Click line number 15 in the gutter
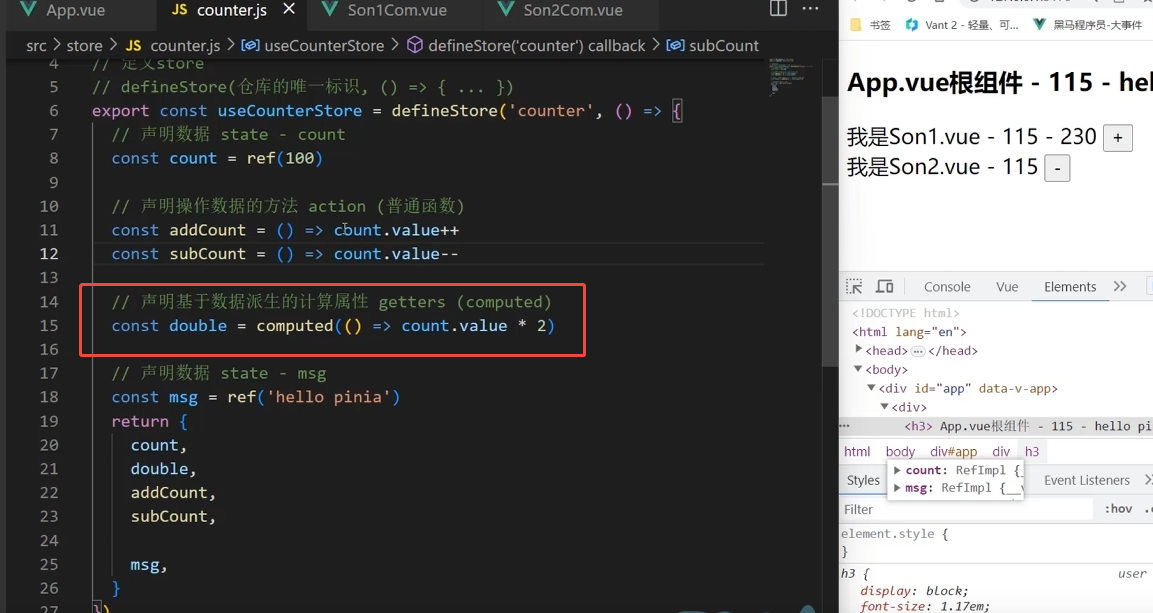This screenshot has height=613, width=1153. coord(49,326)
